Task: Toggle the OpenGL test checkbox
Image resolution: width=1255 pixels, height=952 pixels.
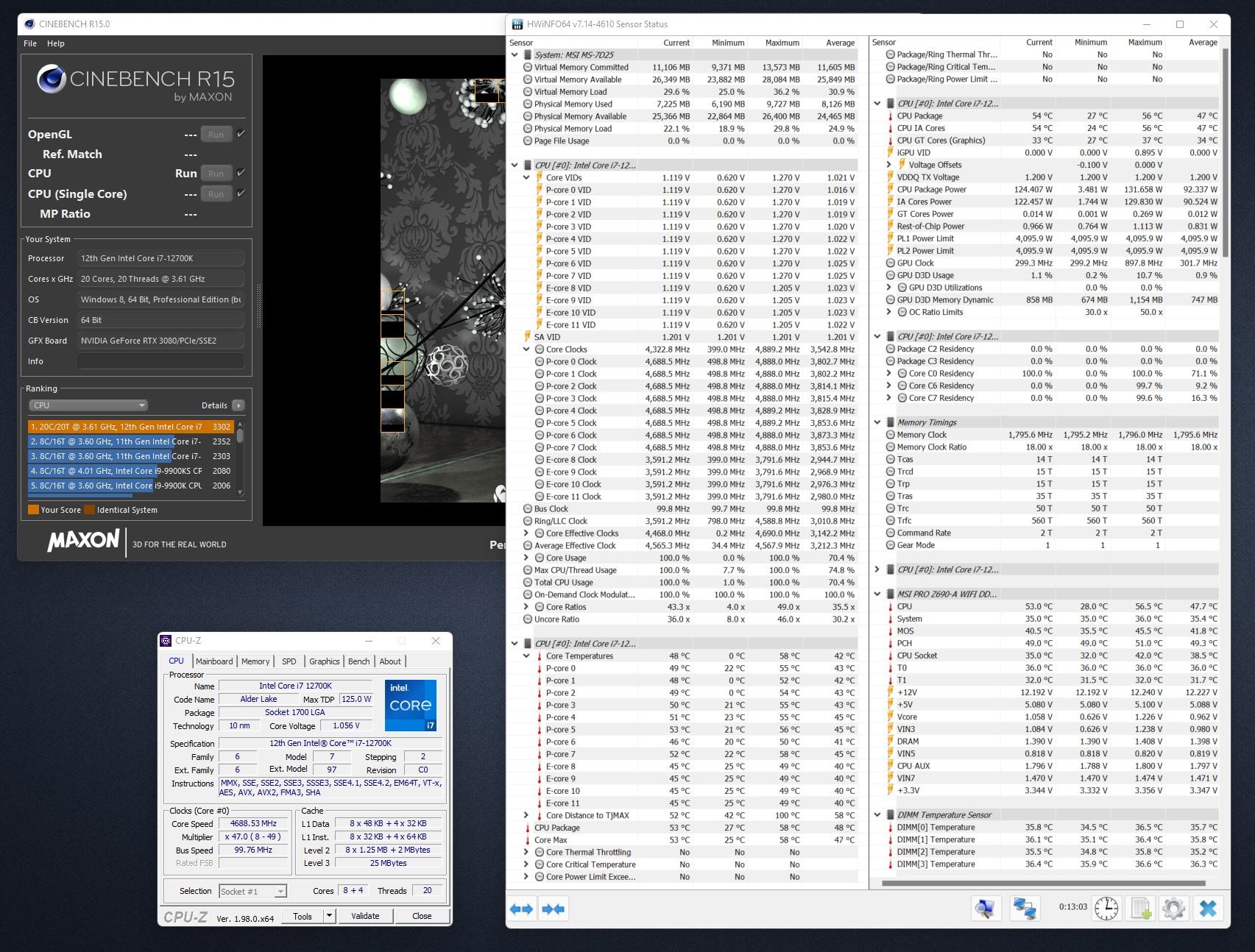Action: point(241,134)
